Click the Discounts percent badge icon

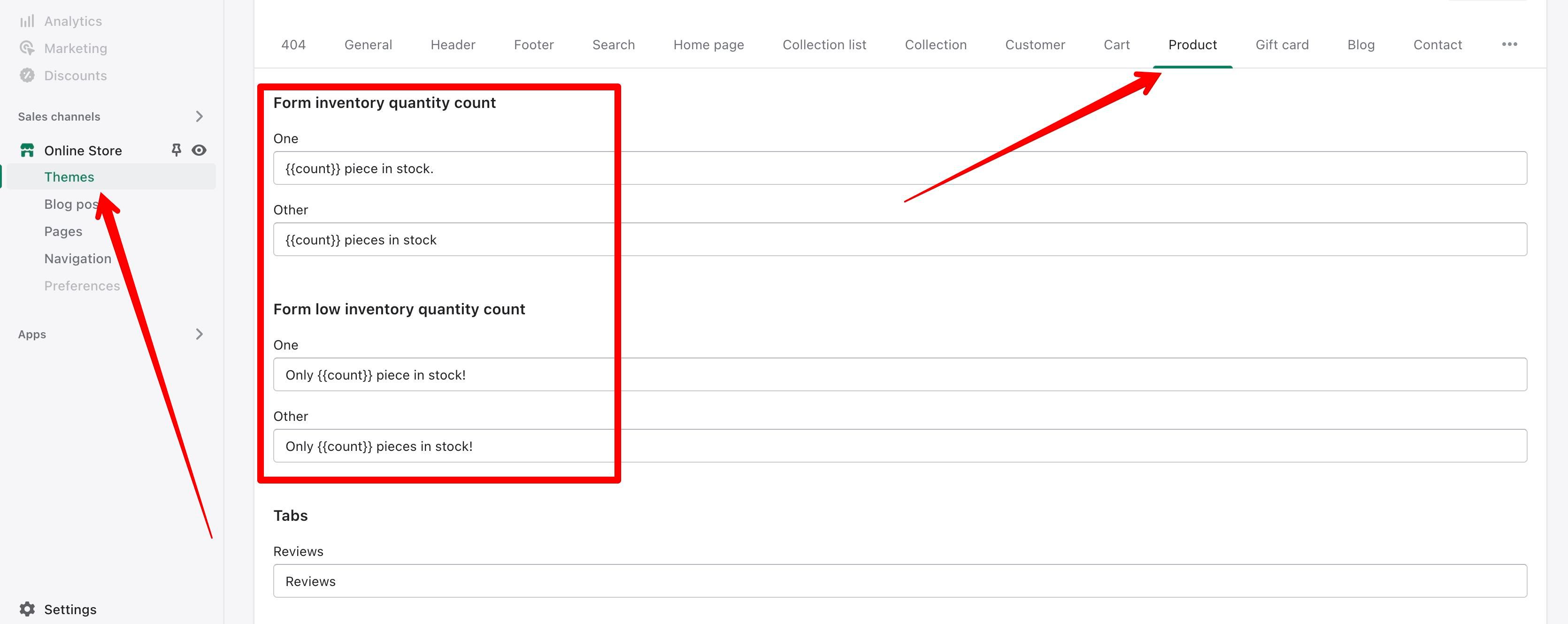click(x=27, y=76)
